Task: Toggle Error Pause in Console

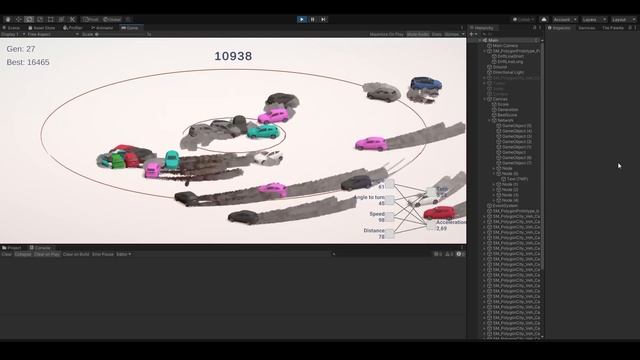Action: [103, 254]
